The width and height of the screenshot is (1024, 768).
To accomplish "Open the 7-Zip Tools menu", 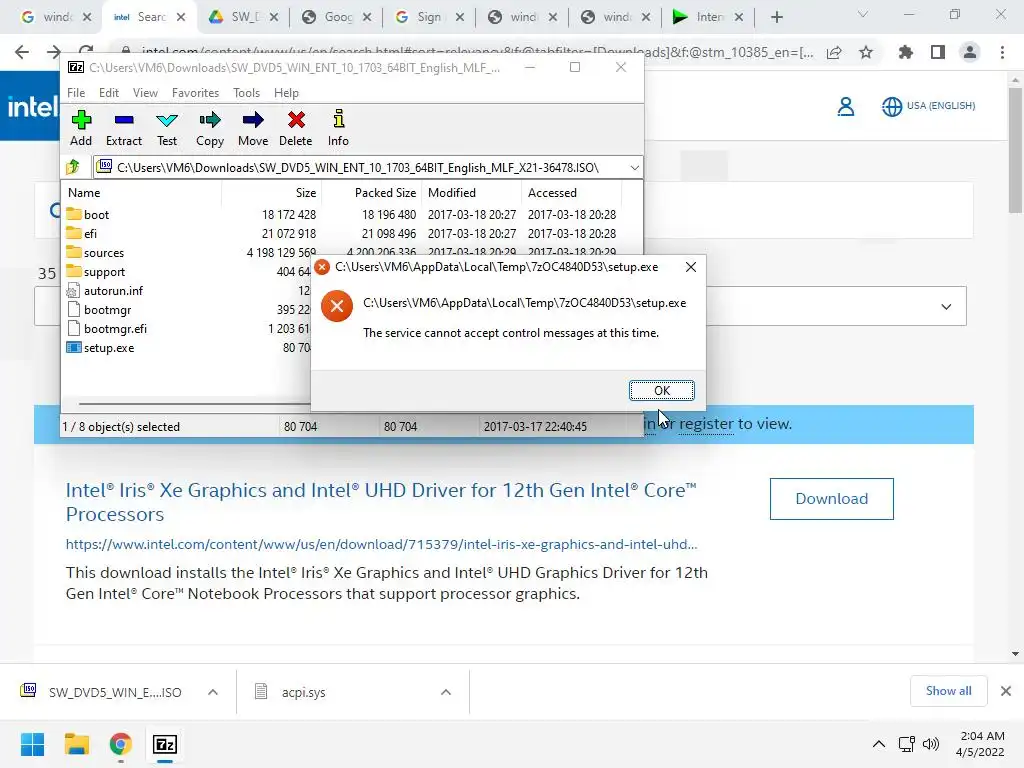I will pyautogui.click(x=246, y=93).
